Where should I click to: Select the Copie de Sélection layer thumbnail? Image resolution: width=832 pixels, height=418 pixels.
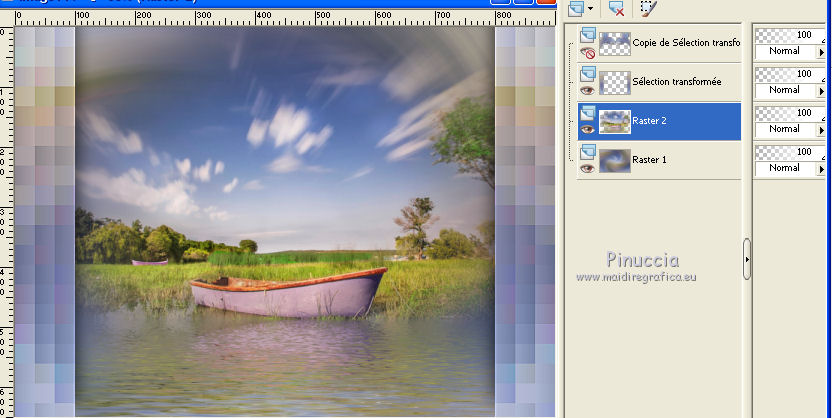click(615, 43)
